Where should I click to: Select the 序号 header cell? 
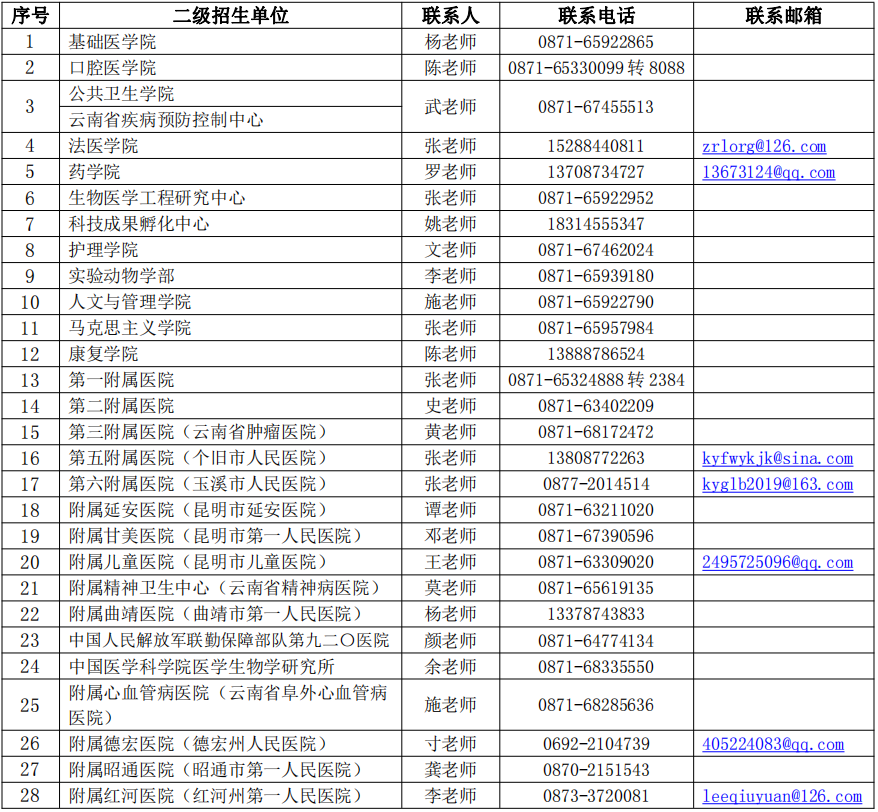pyautogui.click(x=30, y=15)
